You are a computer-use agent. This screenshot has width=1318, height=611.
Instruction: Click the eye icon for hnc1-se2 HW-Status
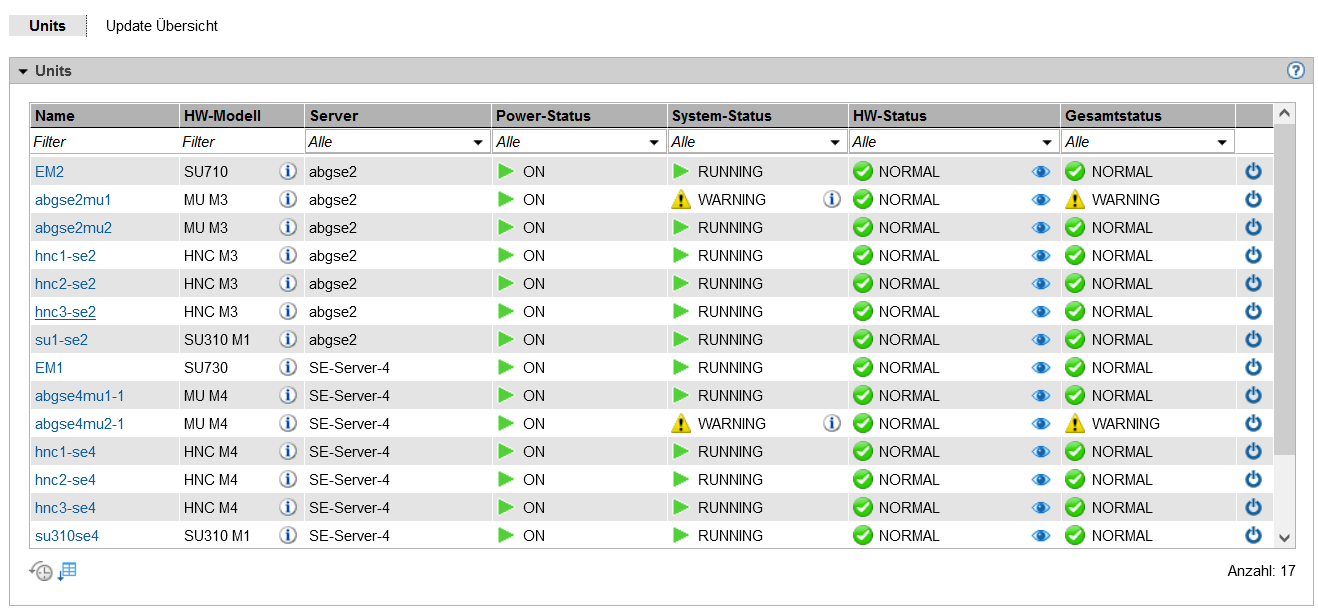pos(1041,255)
